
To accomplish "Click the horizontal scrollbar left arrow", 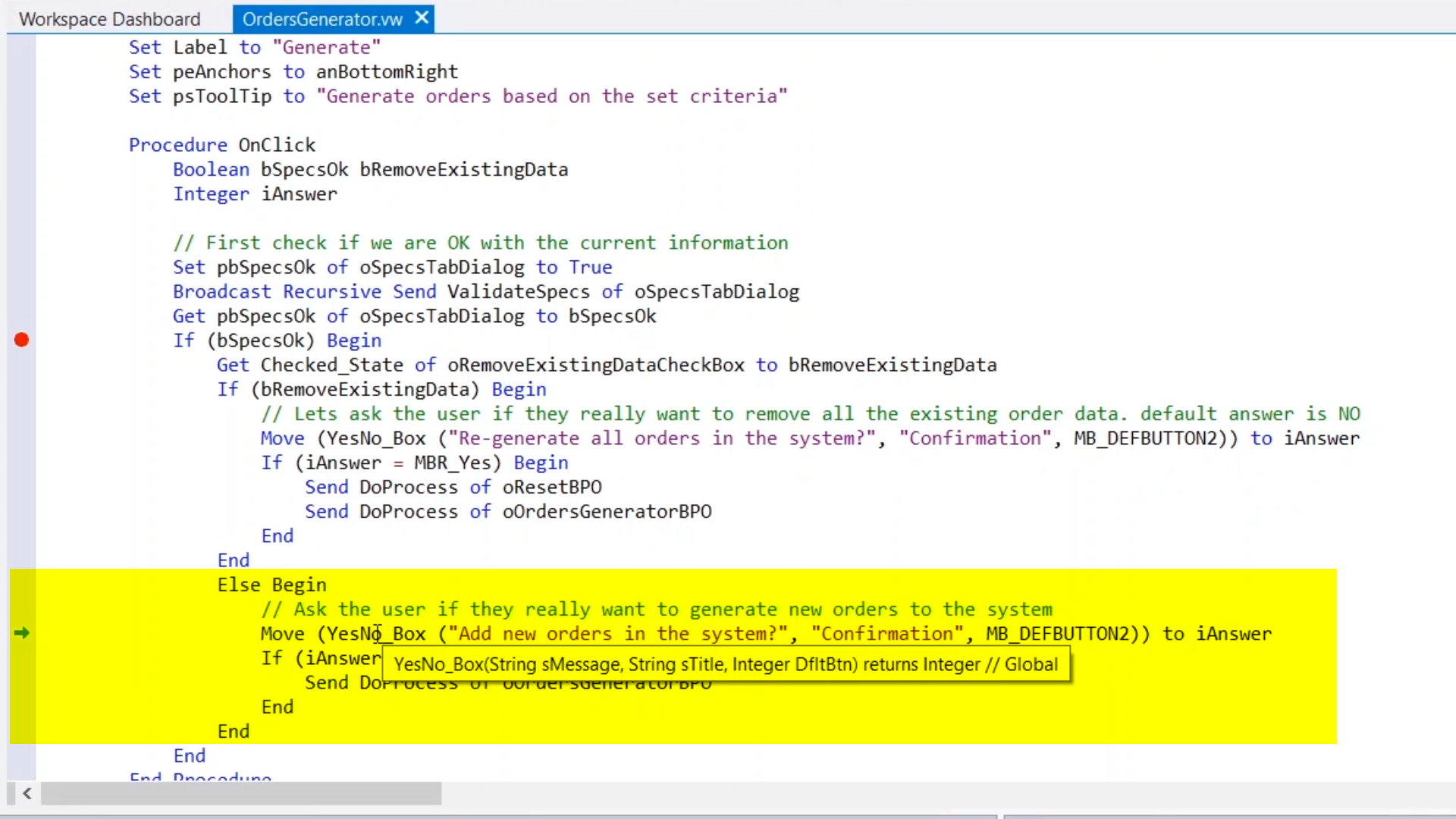I will pyautogui.click(x=27, y=793).
